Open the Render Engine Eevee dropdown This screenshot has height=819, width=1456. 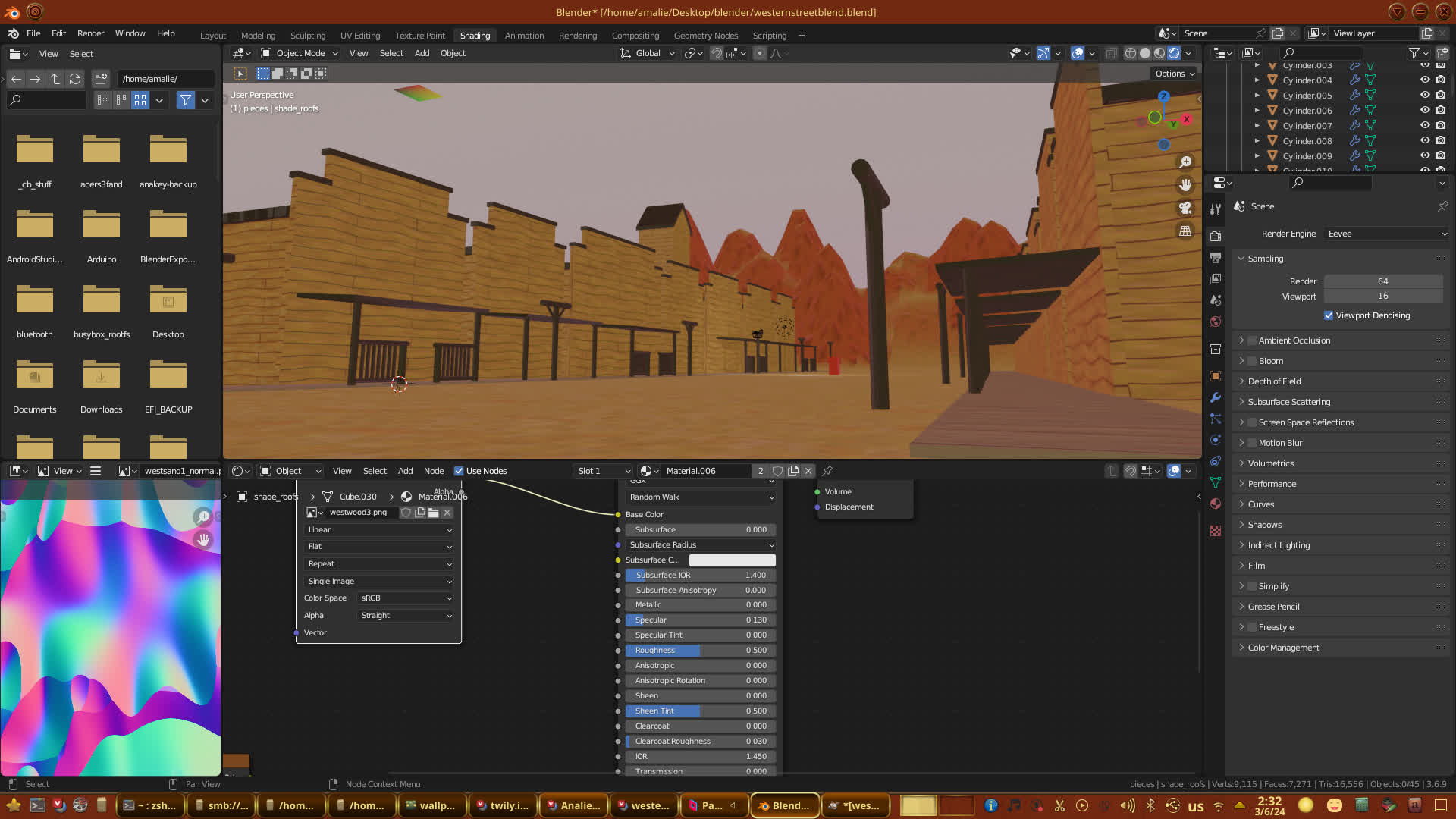point(1387,234)
